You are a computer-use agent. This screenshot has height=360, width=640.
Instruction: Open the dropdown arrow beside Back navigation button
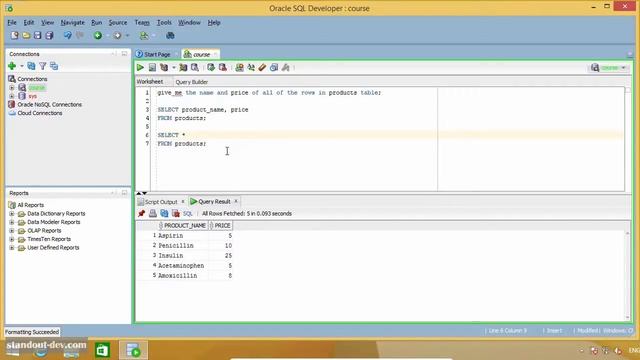(x=107, y=36)
